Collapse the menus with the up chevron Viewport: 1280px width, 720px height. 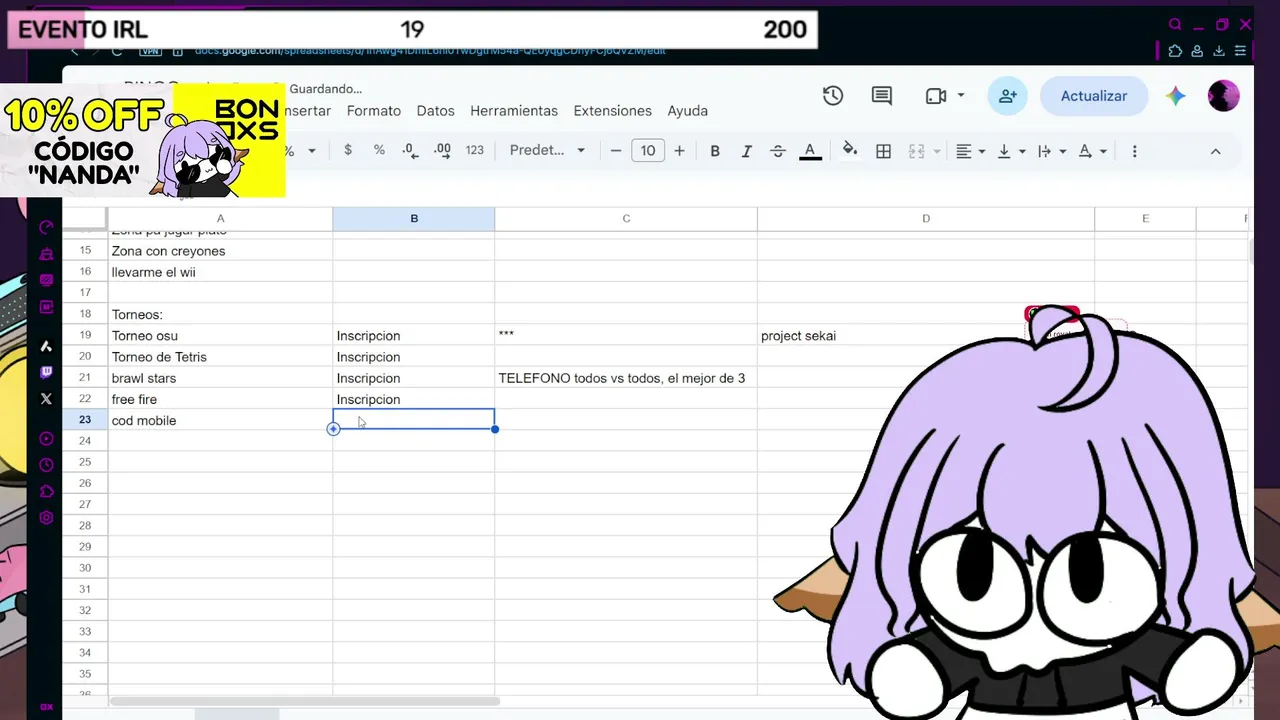(x=1216, y=151)
